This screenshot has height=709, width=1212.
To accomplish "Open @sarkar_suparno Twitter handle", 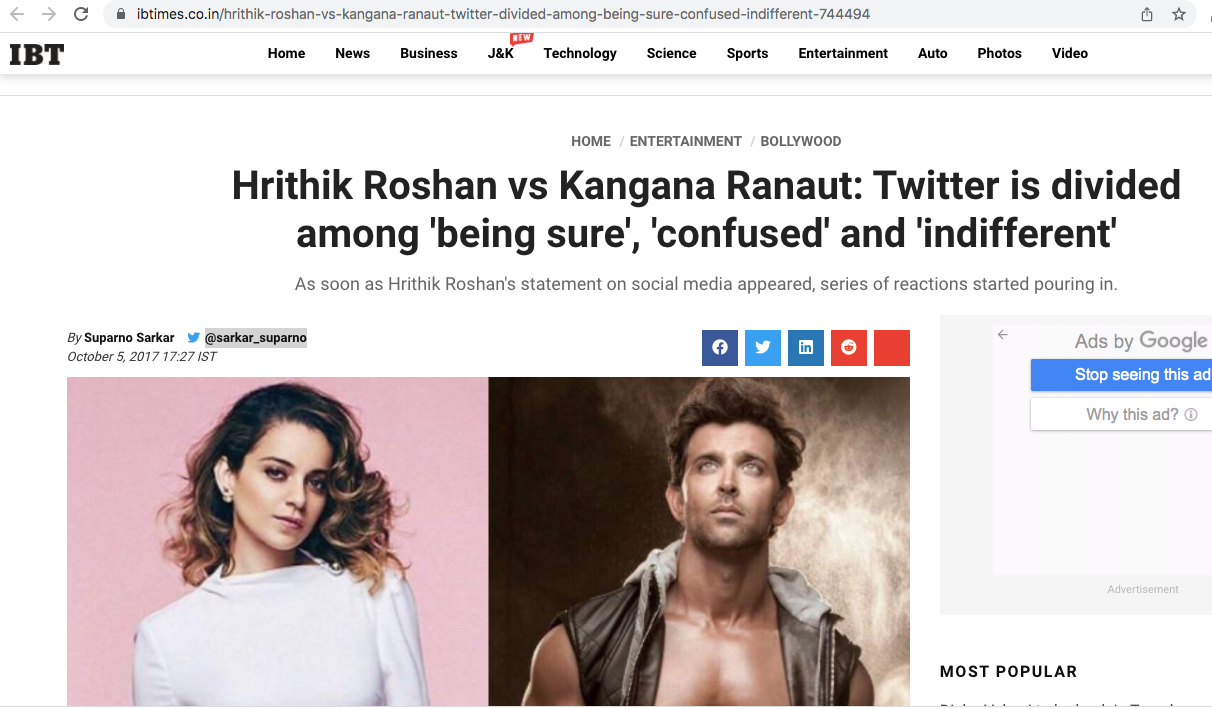I will [255, 338].
